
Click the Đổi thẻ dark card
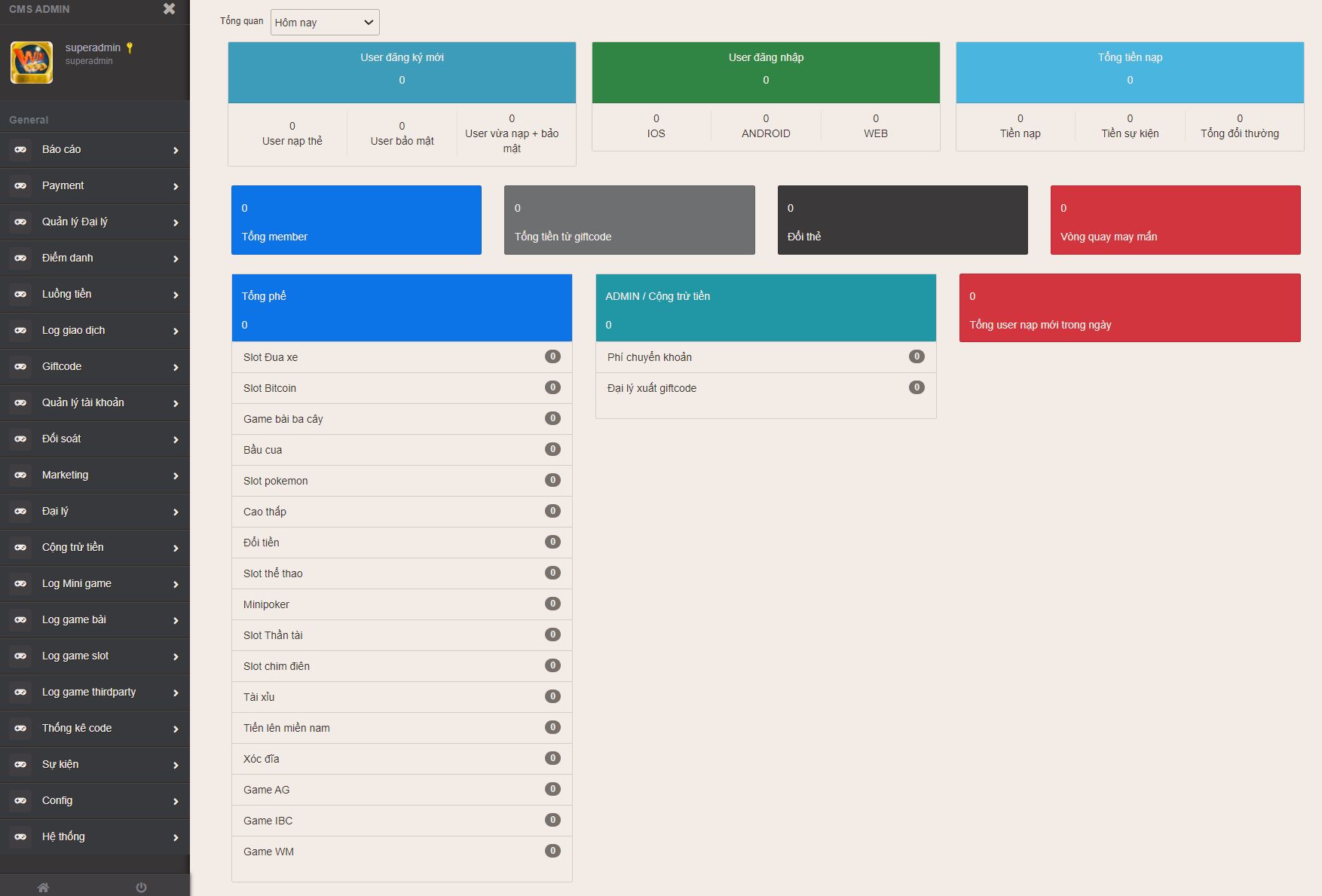pos(903,220)
